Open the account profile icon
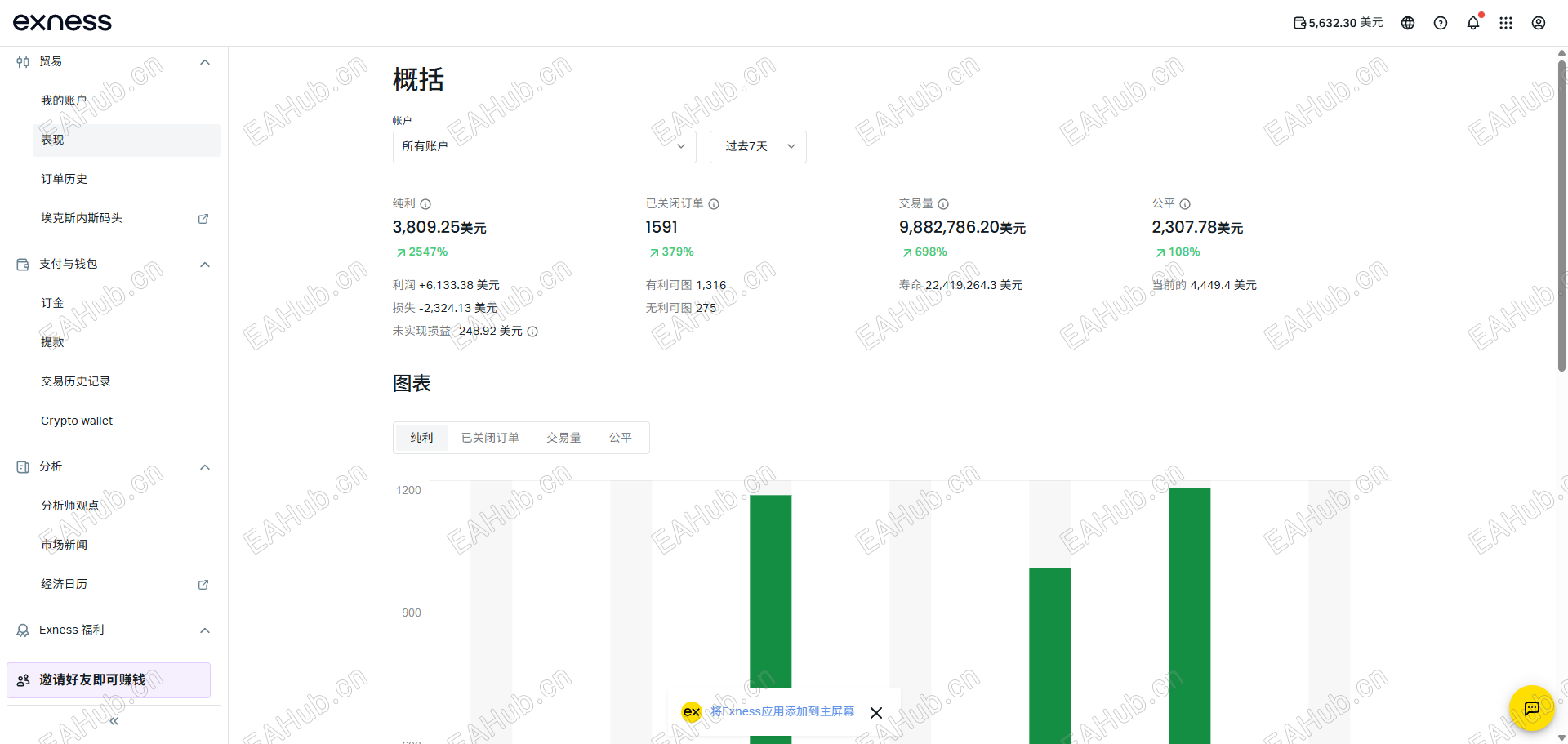This screenshot has width=1568, height=744. (x=1539, y=23)
